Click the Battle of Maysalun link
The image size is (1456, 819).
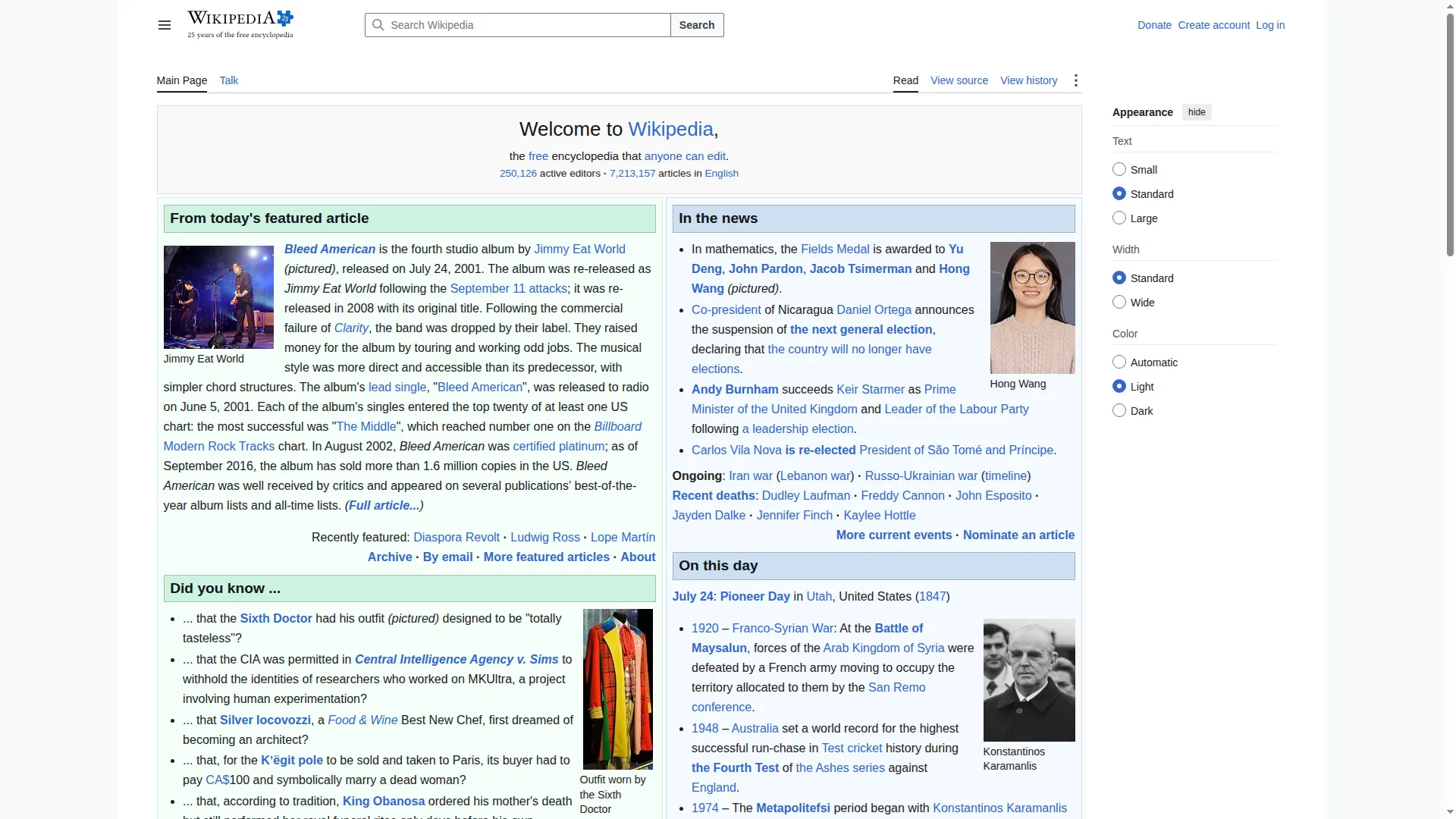coord(807,638)
